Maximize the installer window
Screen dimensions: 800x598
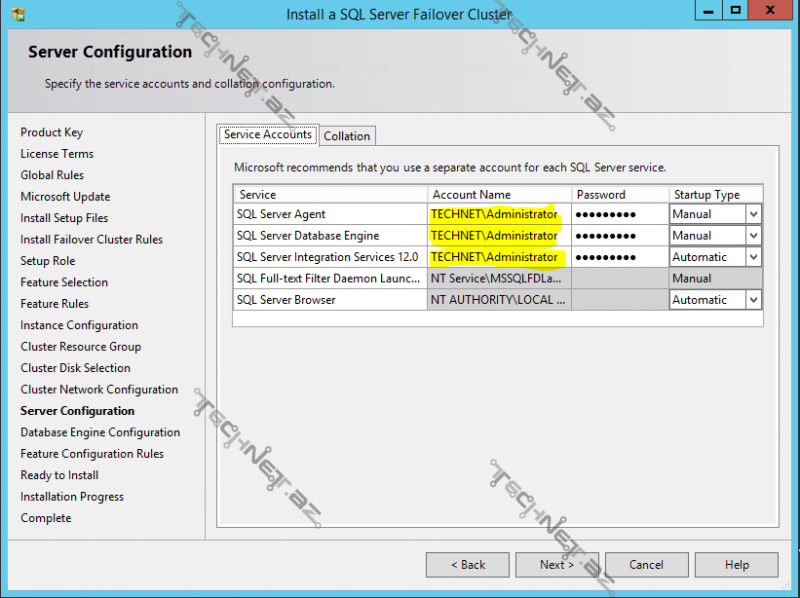pyautogui.click(x=735, y=11)
